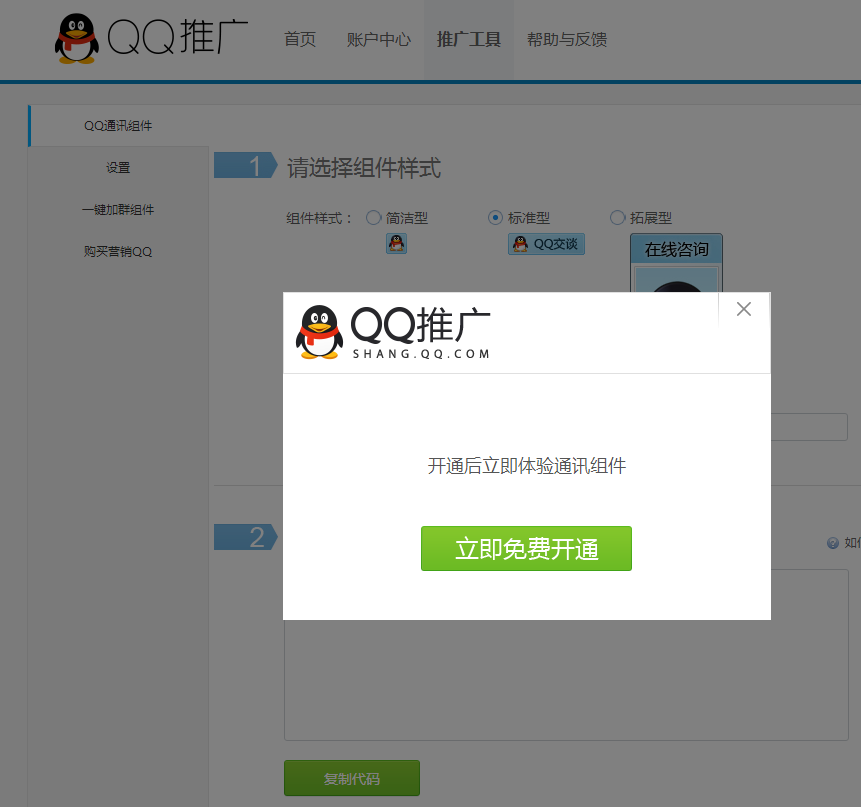Open the 帮助与反馈 navigation tab
This screenshot has height=807, width=861.
(x=567, y=40)
